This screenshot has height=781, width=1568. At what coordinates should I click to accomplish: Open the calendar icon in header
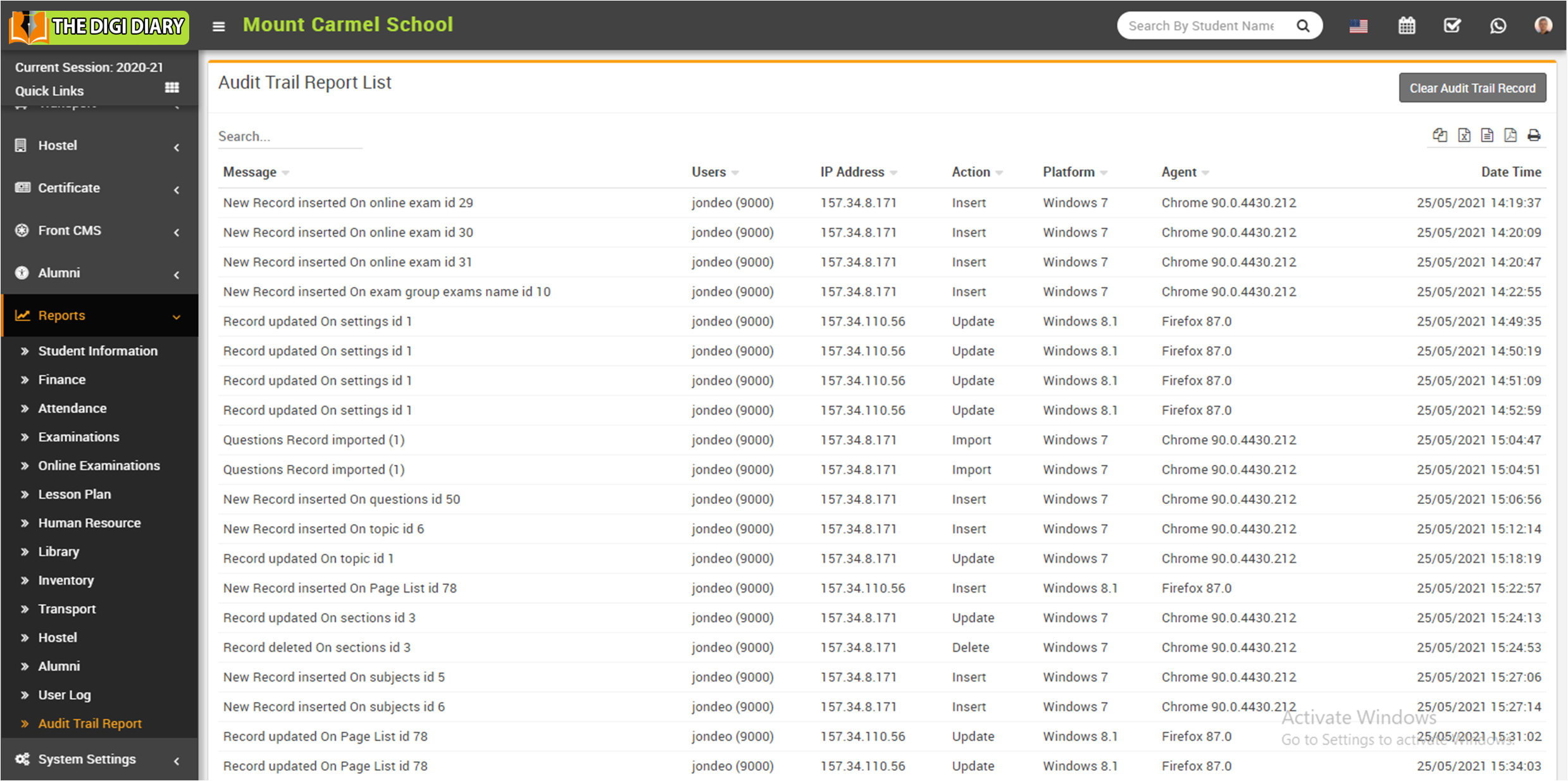point(1406,26)
